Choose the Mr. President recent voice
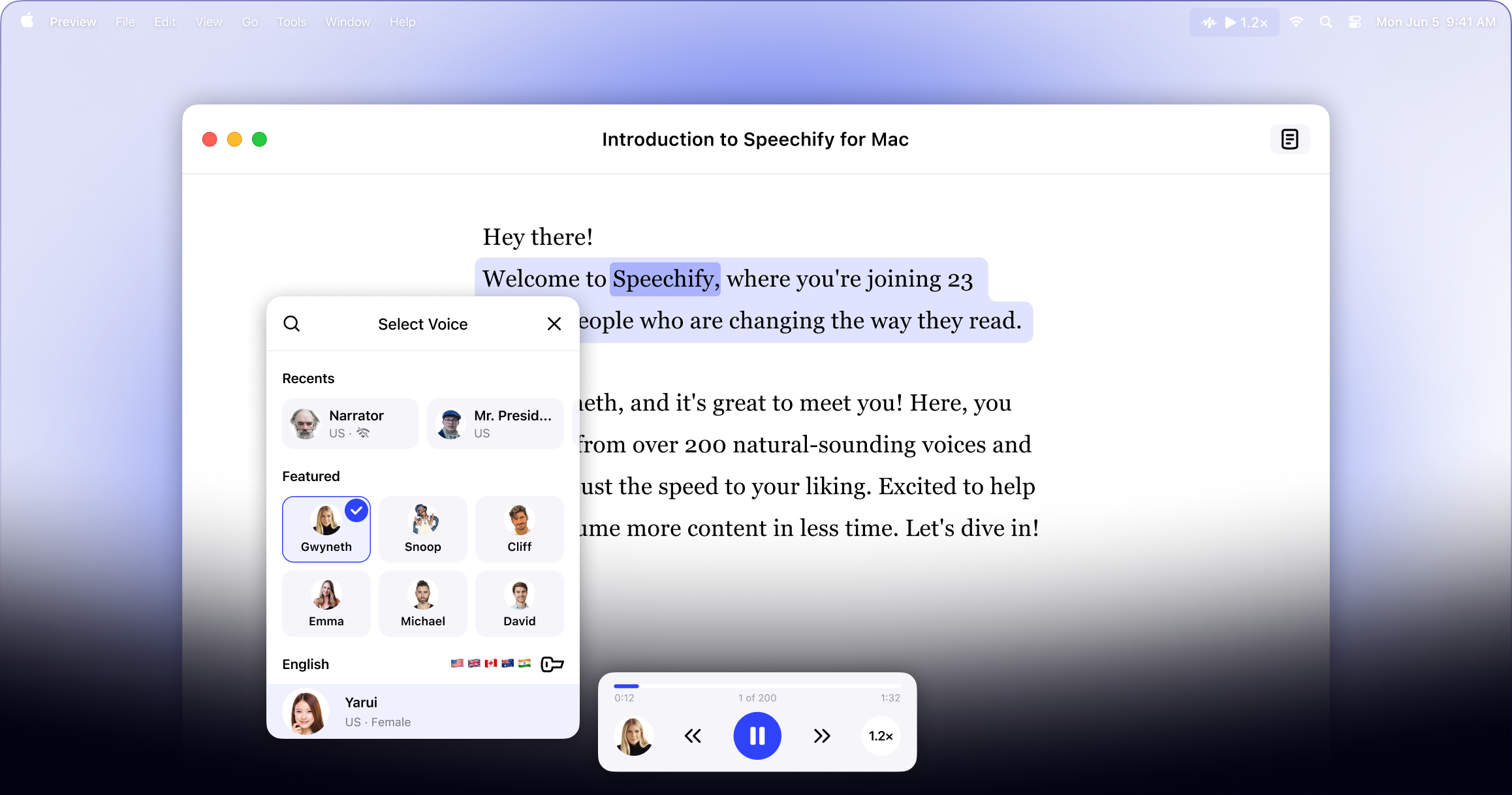Screen dimensions: 1512x795 tap(496, 424)
